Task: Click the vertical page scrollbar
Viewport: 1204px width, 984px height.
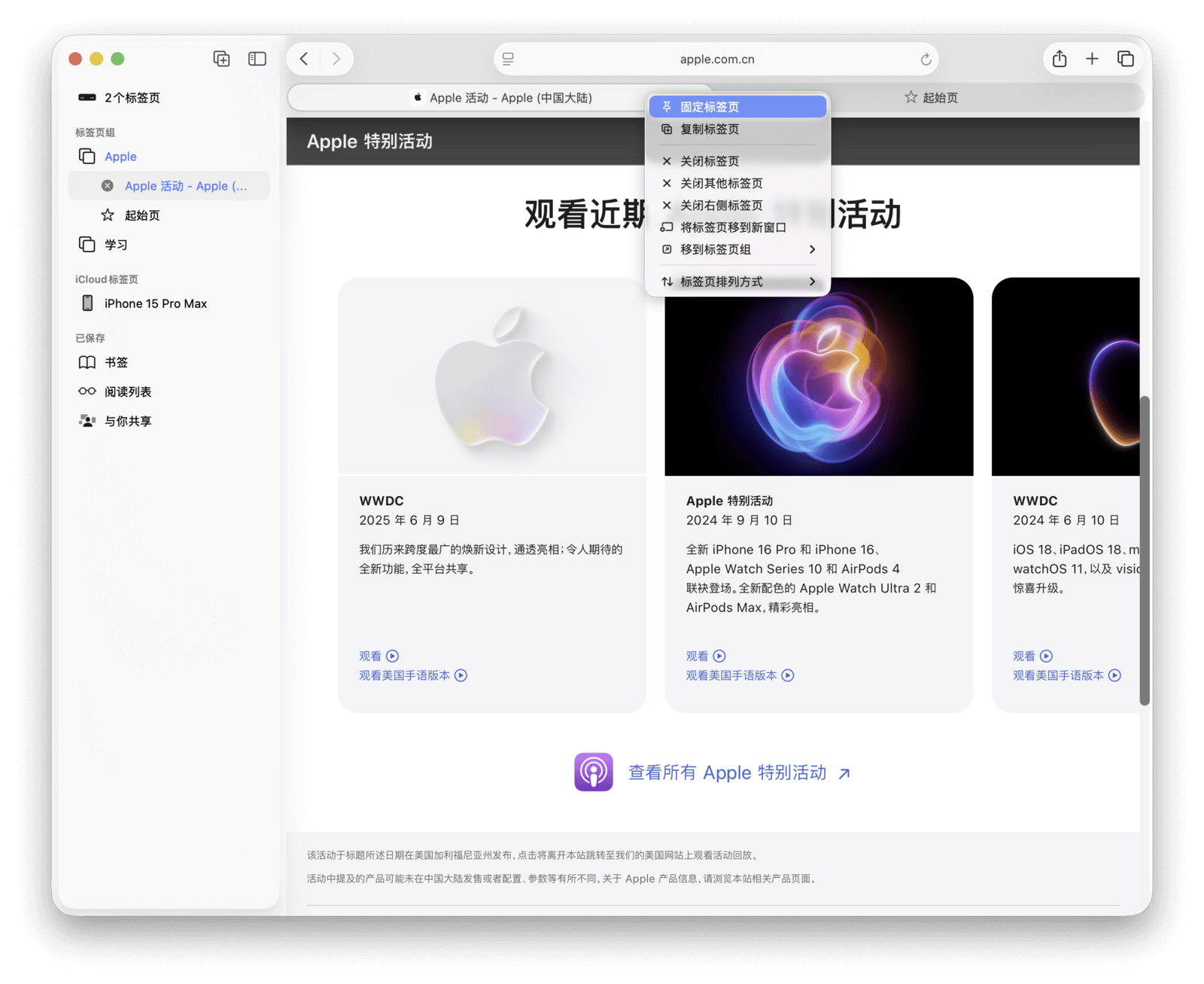Action: point(1145,550)
